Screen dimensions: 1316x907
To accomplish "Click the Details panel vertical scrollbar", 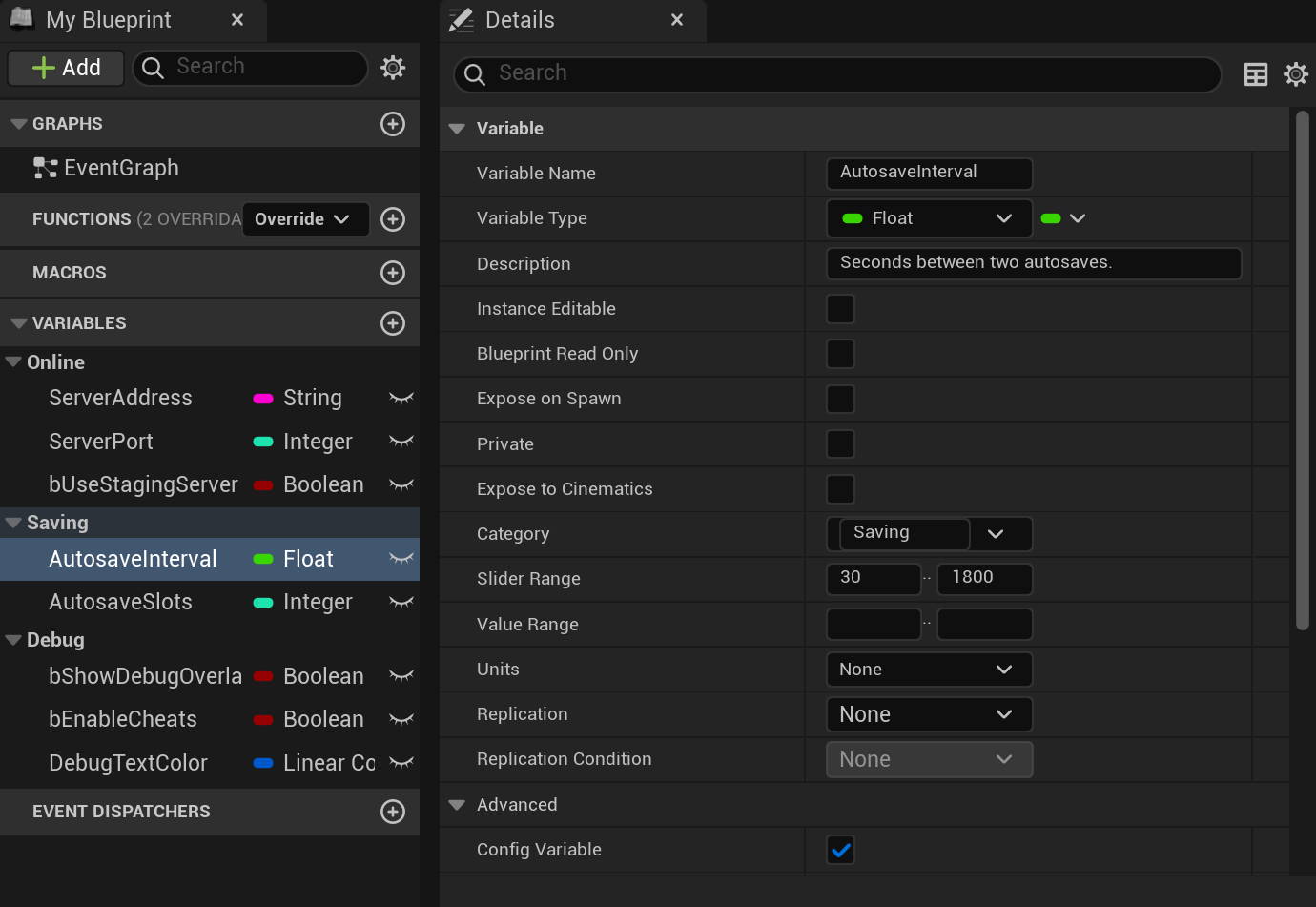I will coord(1303,370).
